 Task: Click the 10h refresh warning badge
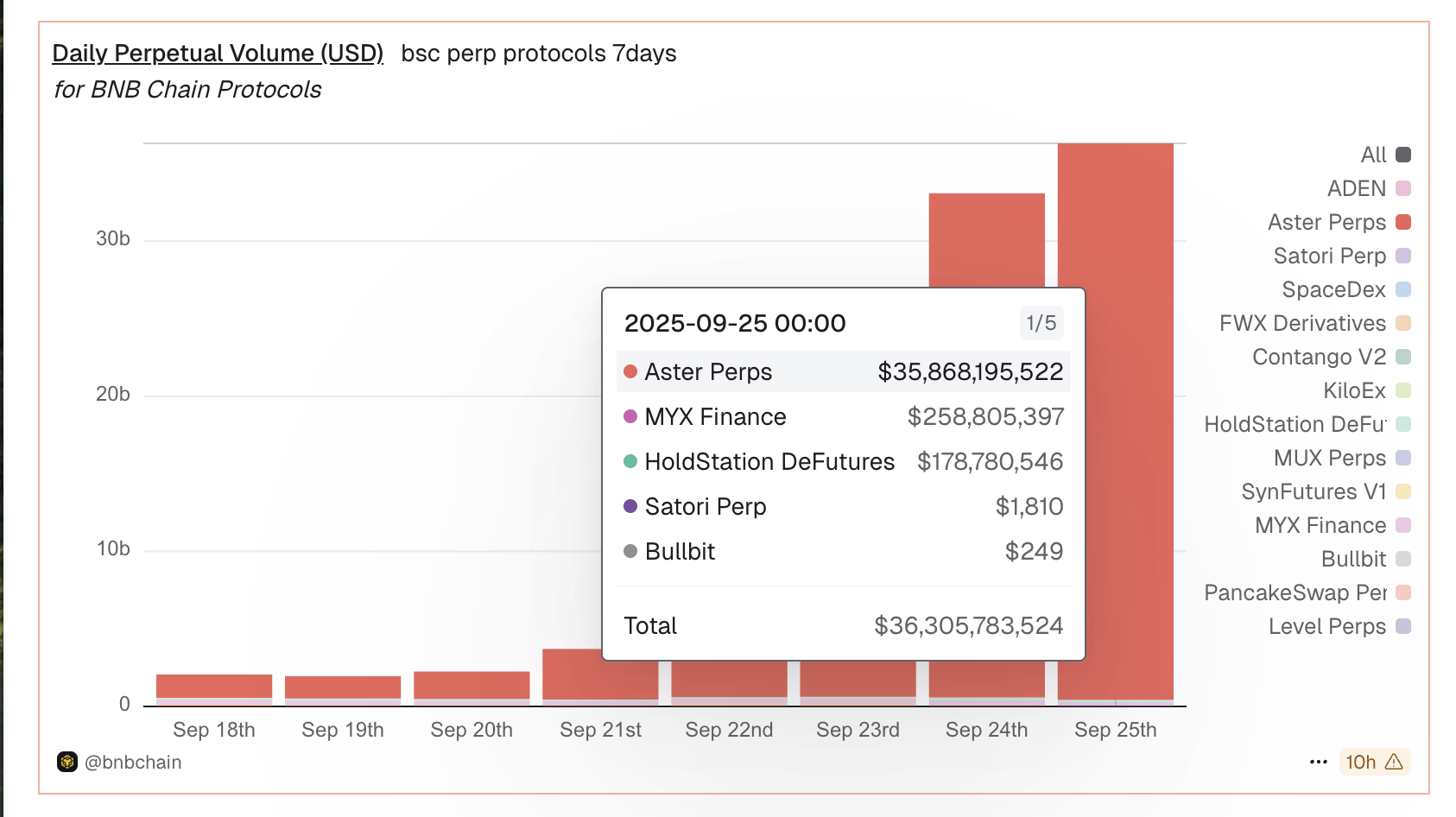click(1373, 762)
